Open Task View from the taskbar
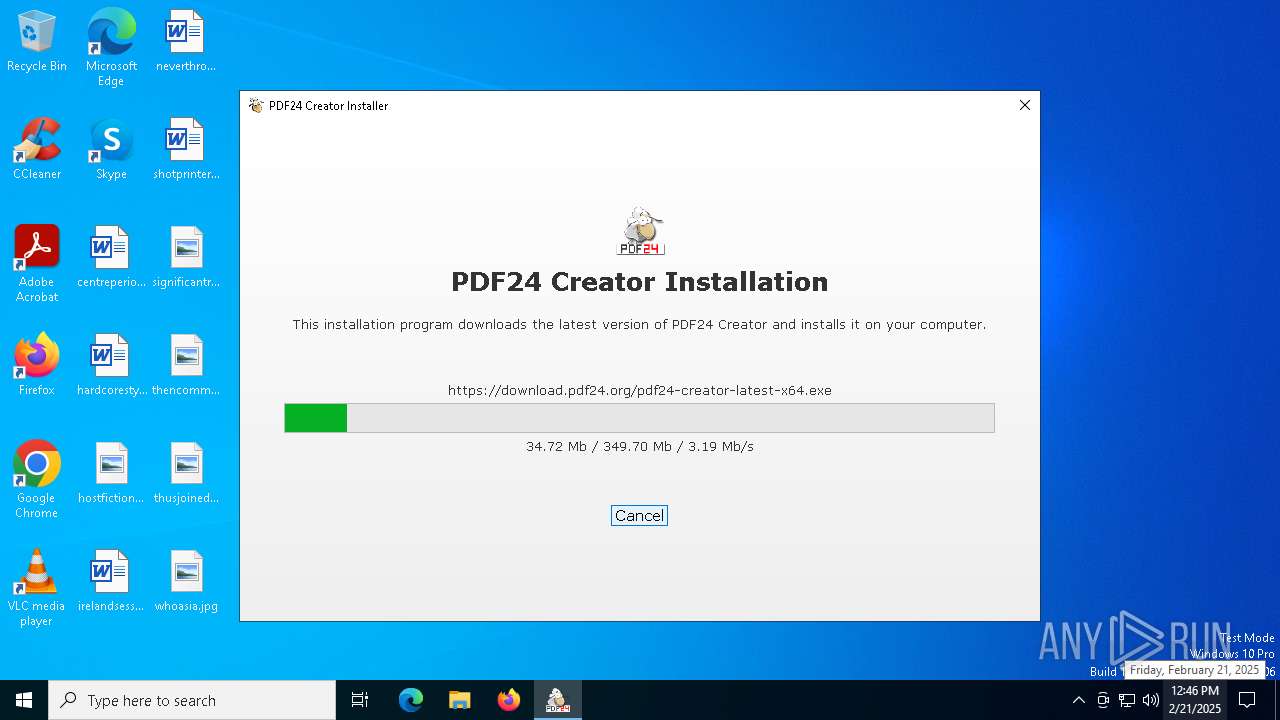Viewport: 1280px width, 720px height. (360, 700)
